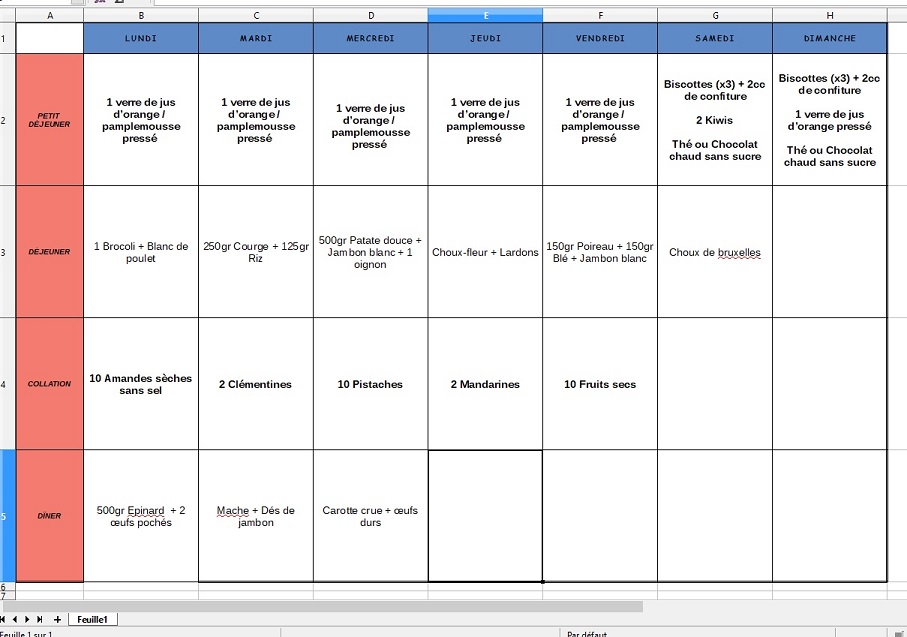Select Dimanche breakfast Biscottes cell
This screenshot has width=907, height=637.
[829, 120]
